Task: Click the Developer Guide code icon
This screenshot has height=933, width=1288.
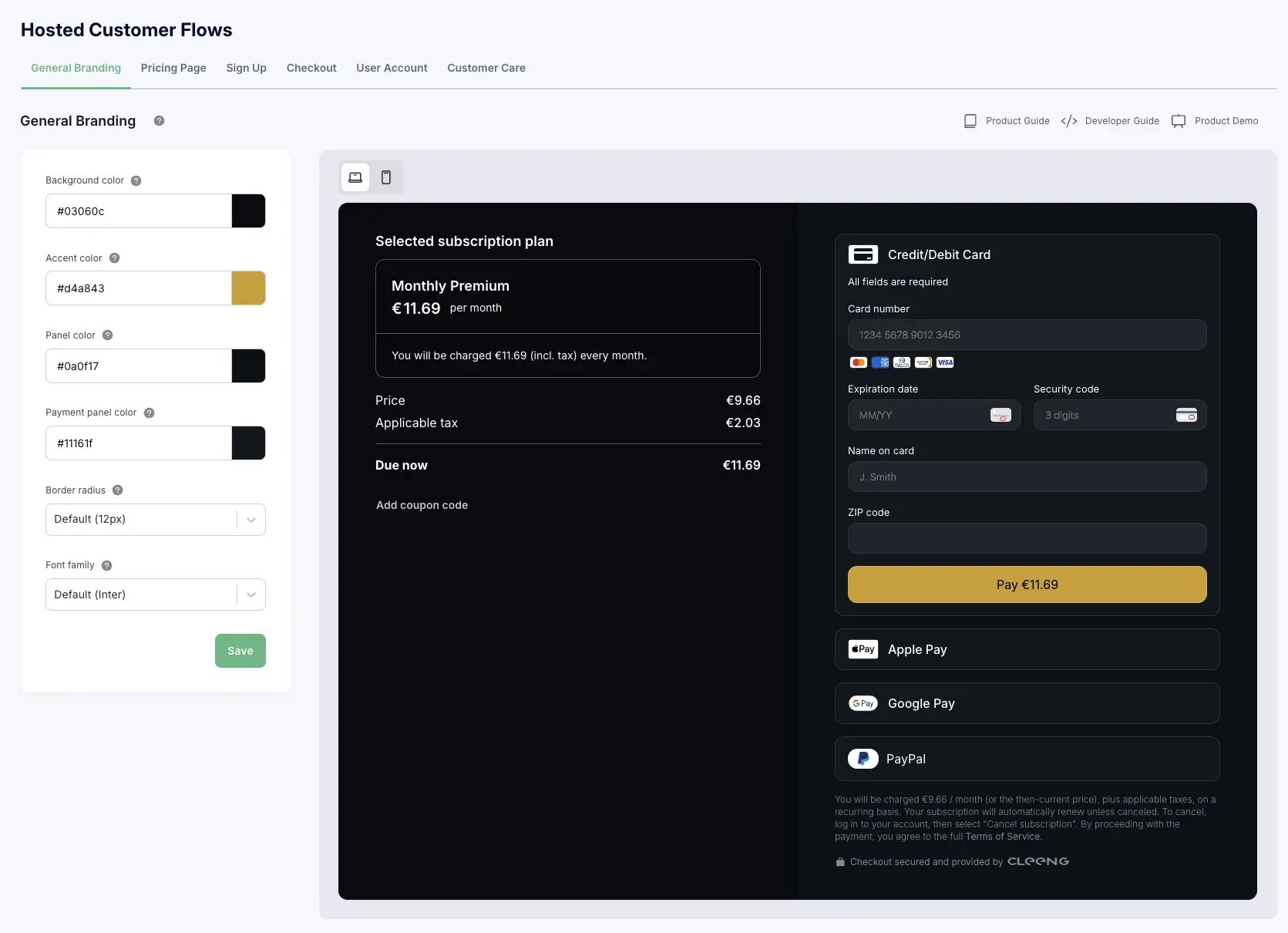Action: coord(1069,121)
